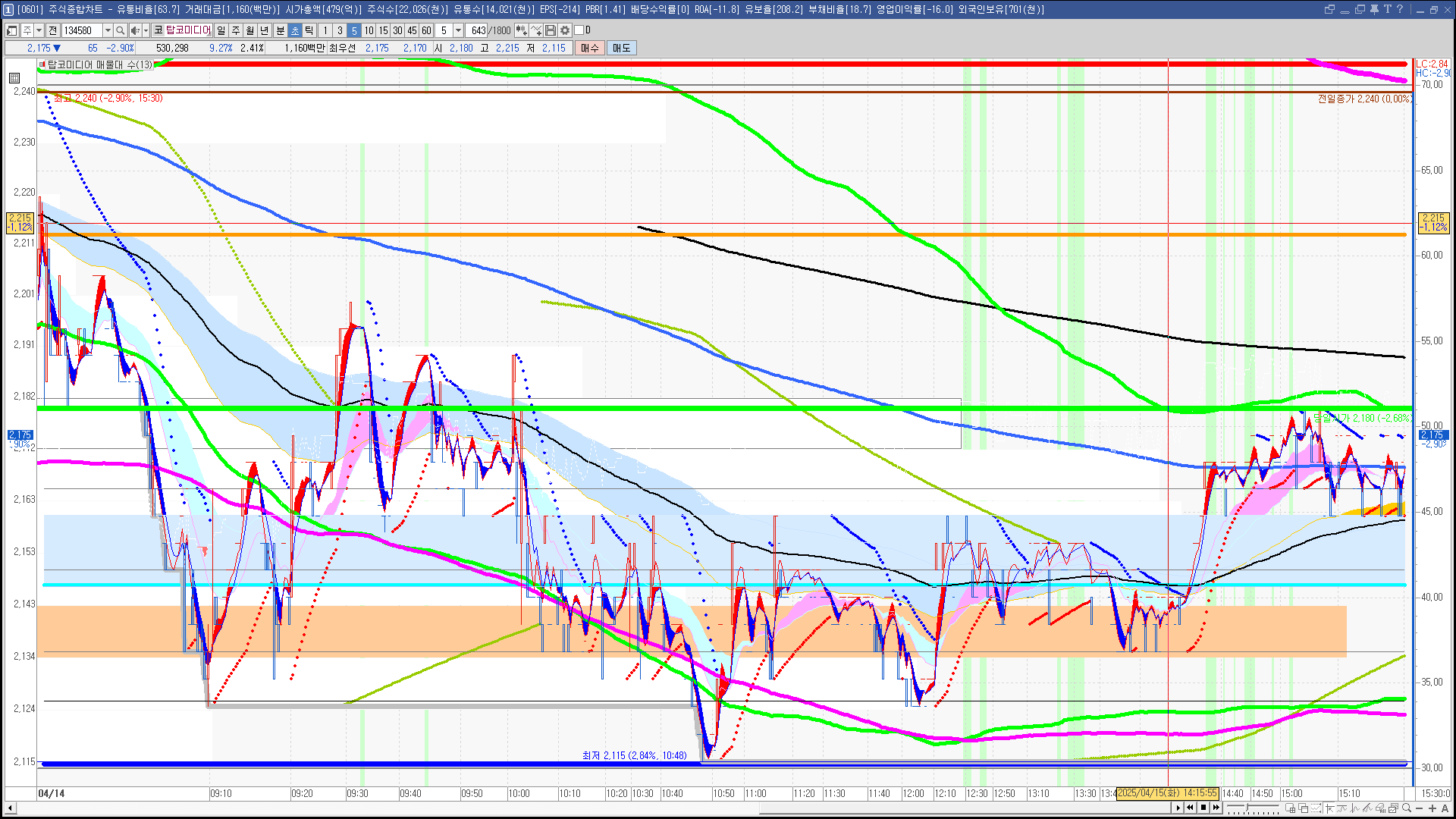1456x819 pixels.
Task: Click the minus zoom-out icon at bottom
Action: point(1420,808)
